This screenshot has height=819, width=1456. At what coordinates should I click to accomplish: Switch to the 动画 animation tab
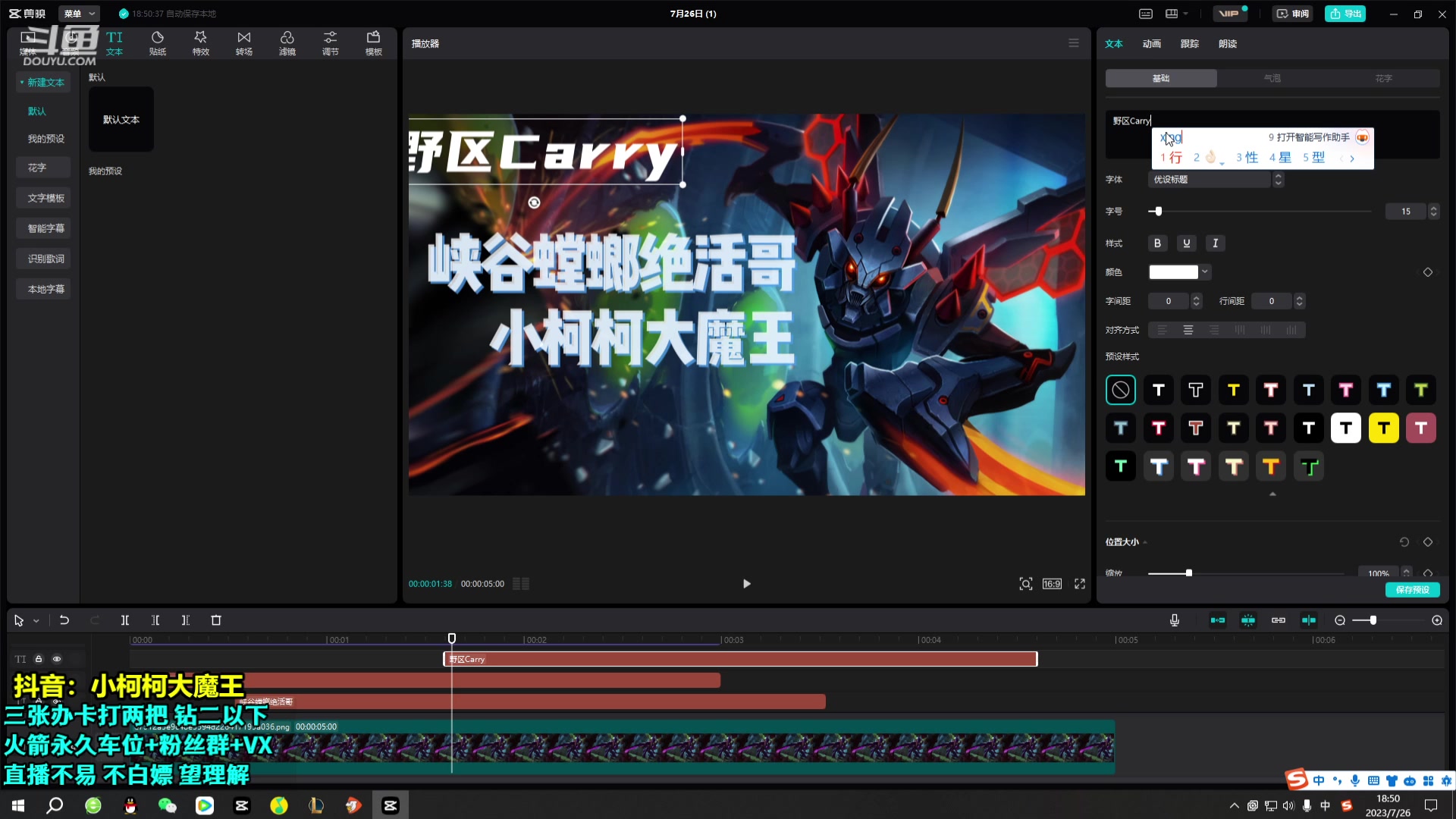tap(1152, 44)
